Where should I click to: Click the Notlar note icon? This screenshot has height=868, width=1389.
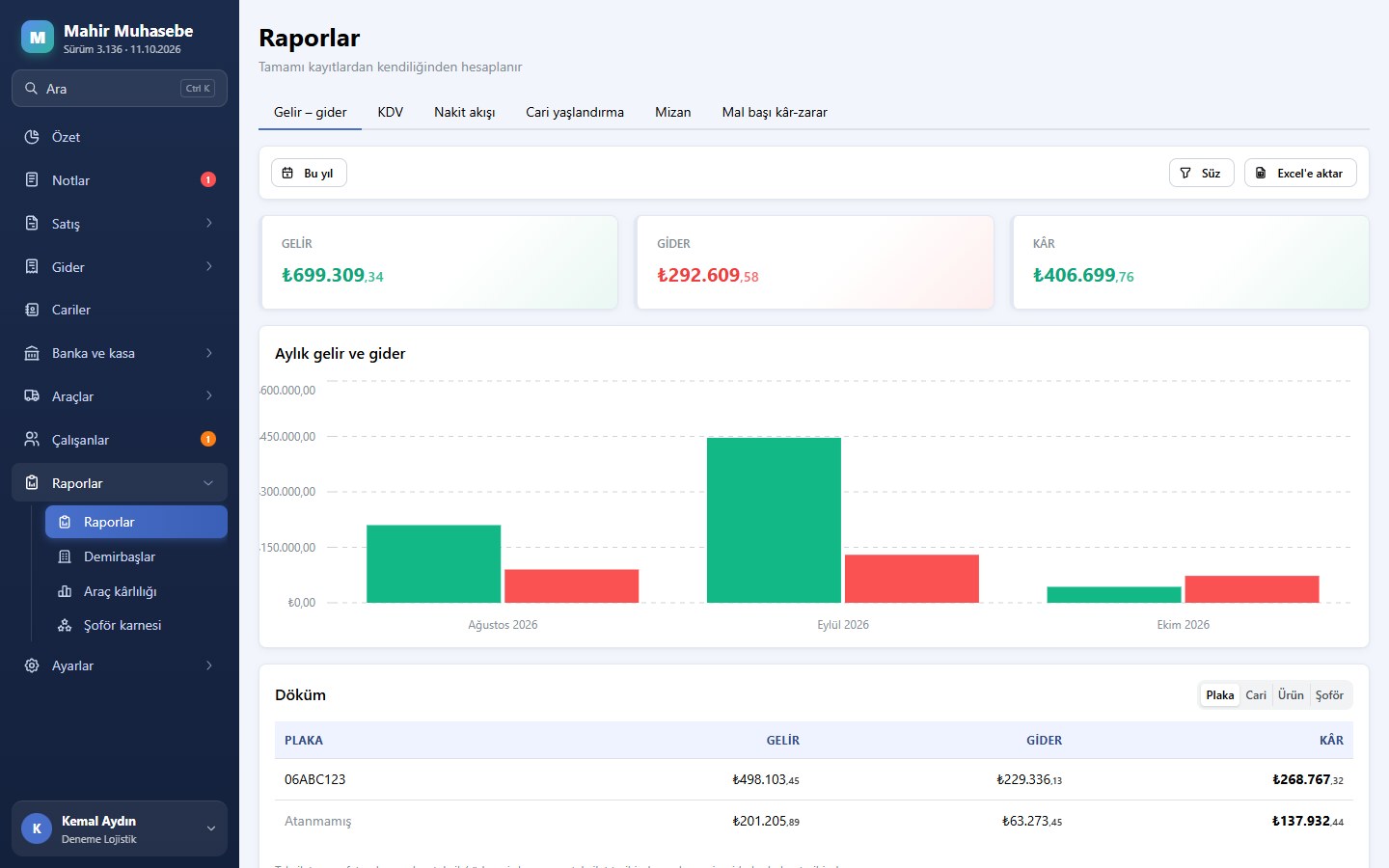32,180
